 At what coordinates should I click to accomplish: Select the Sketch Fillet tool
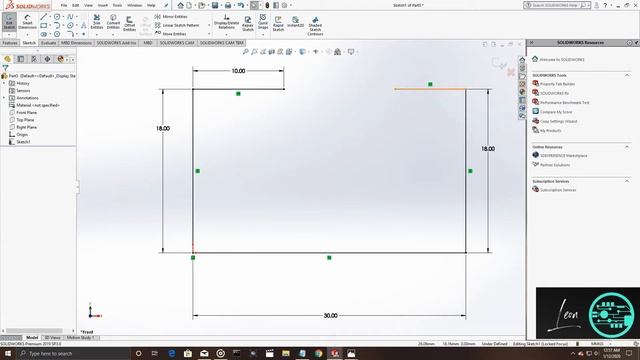pos(70,34)
